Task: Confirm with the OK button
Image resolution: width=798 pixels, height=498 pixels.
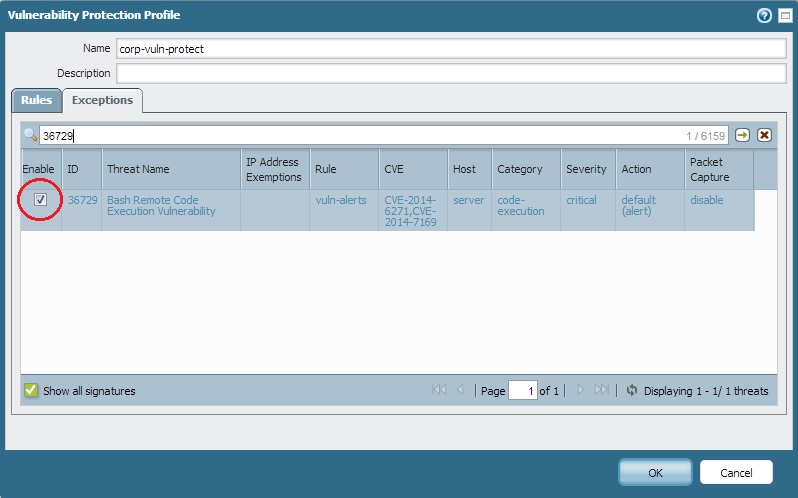Action: point(656,473)
